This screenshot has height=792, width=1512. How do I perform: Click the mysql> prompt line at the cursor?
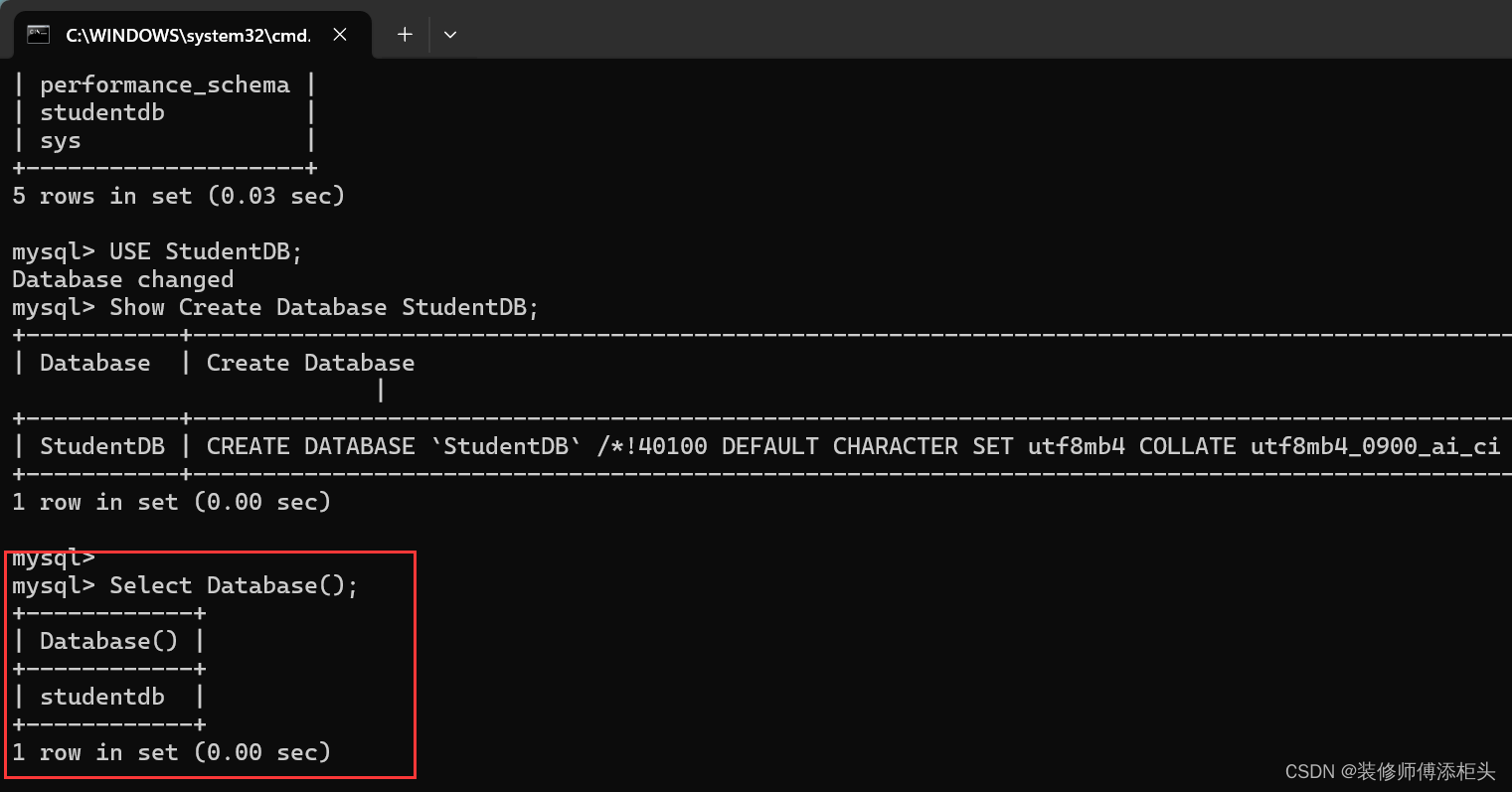tap(52, 557)
